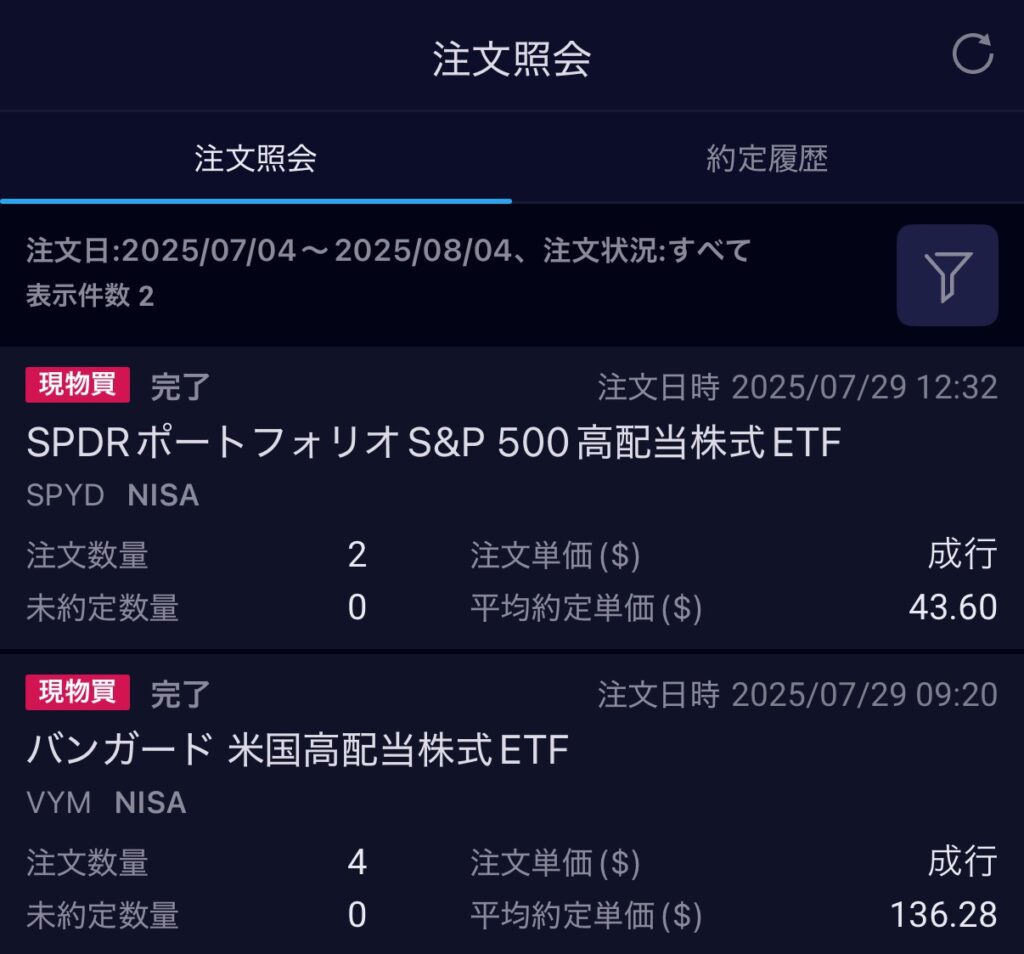Tap the 現物買 badge on the SPYD order
The image size is (1024, 954).
pos(78,385)
